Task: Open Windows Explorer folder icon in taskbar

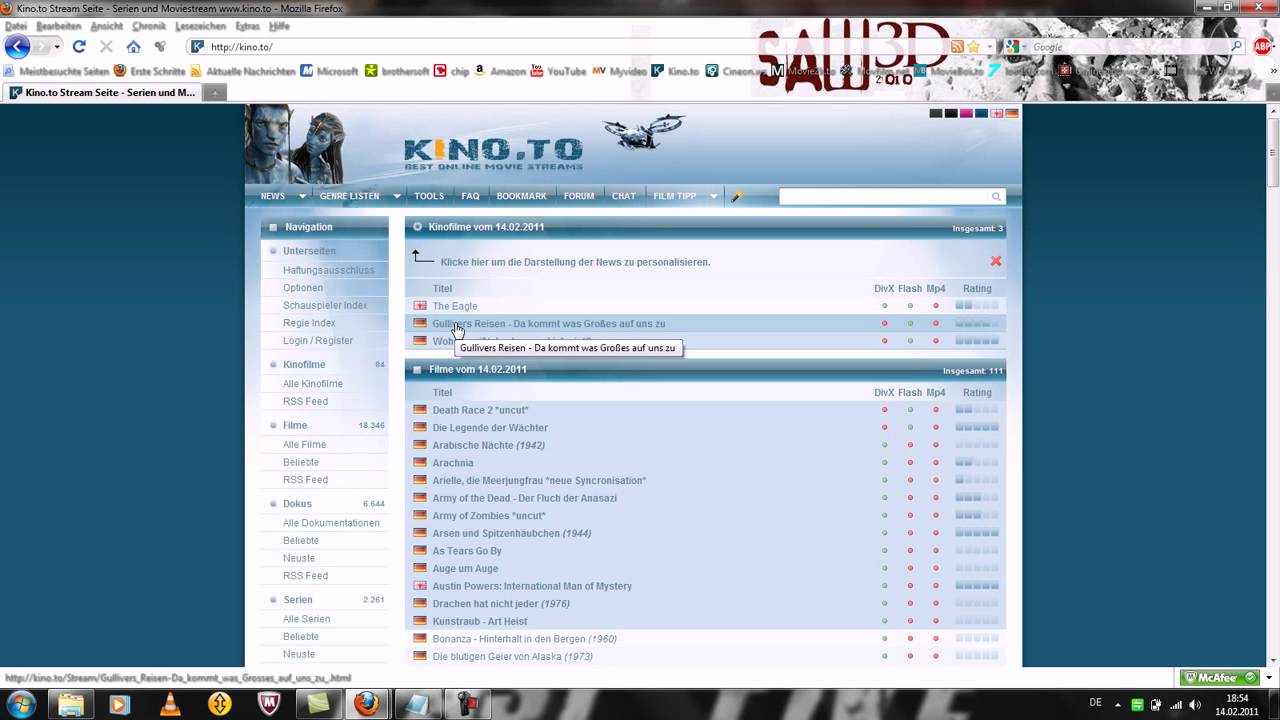Action: coord(70,704)
